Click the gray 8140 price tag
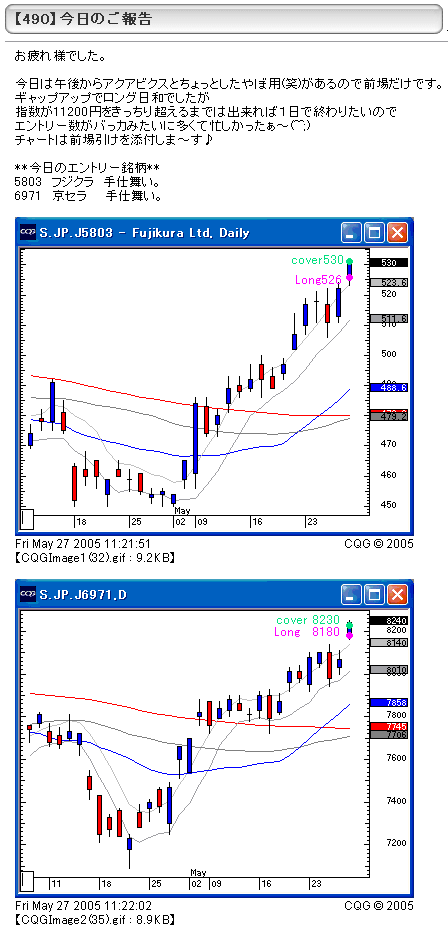448x931 pixels. click(x=389, y=642)
